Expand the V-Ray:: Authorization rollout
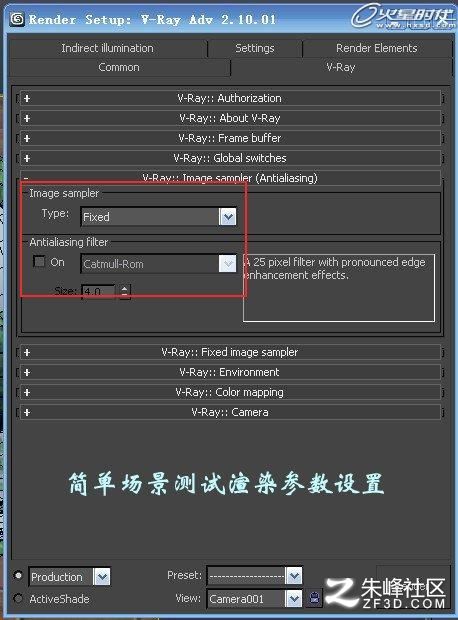 pos(230,98)
